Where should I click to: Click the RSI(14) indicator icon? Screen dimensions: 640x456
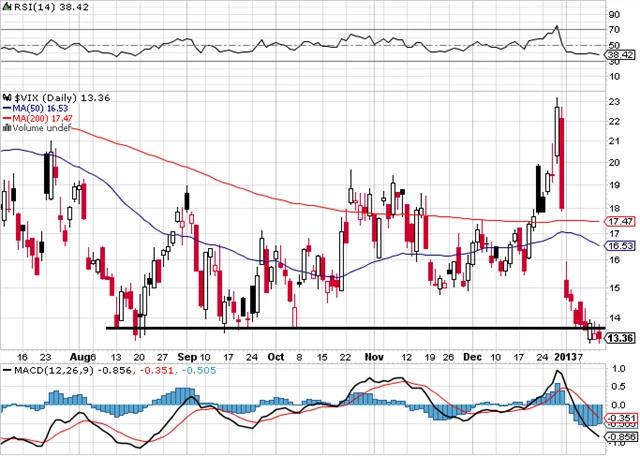coord(6,8)
